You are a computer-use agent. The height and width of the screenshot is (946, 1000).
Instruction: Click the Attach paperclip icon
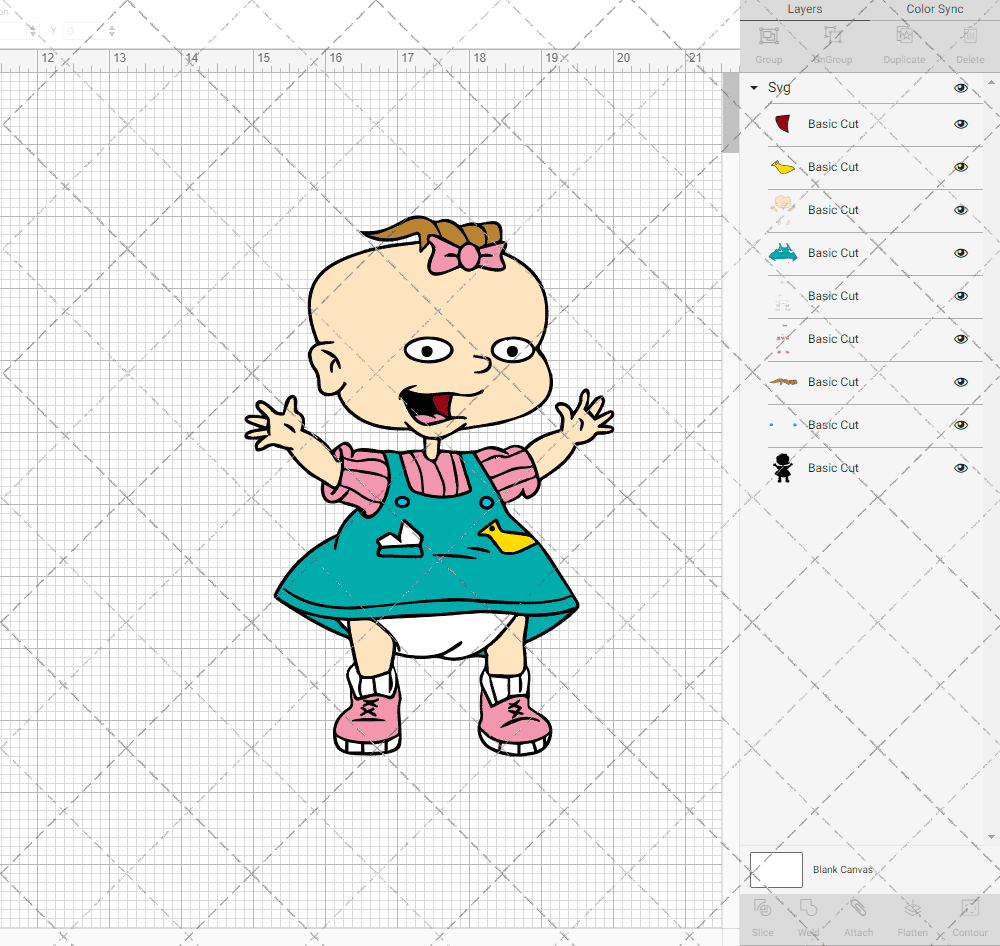click(858, 908)
